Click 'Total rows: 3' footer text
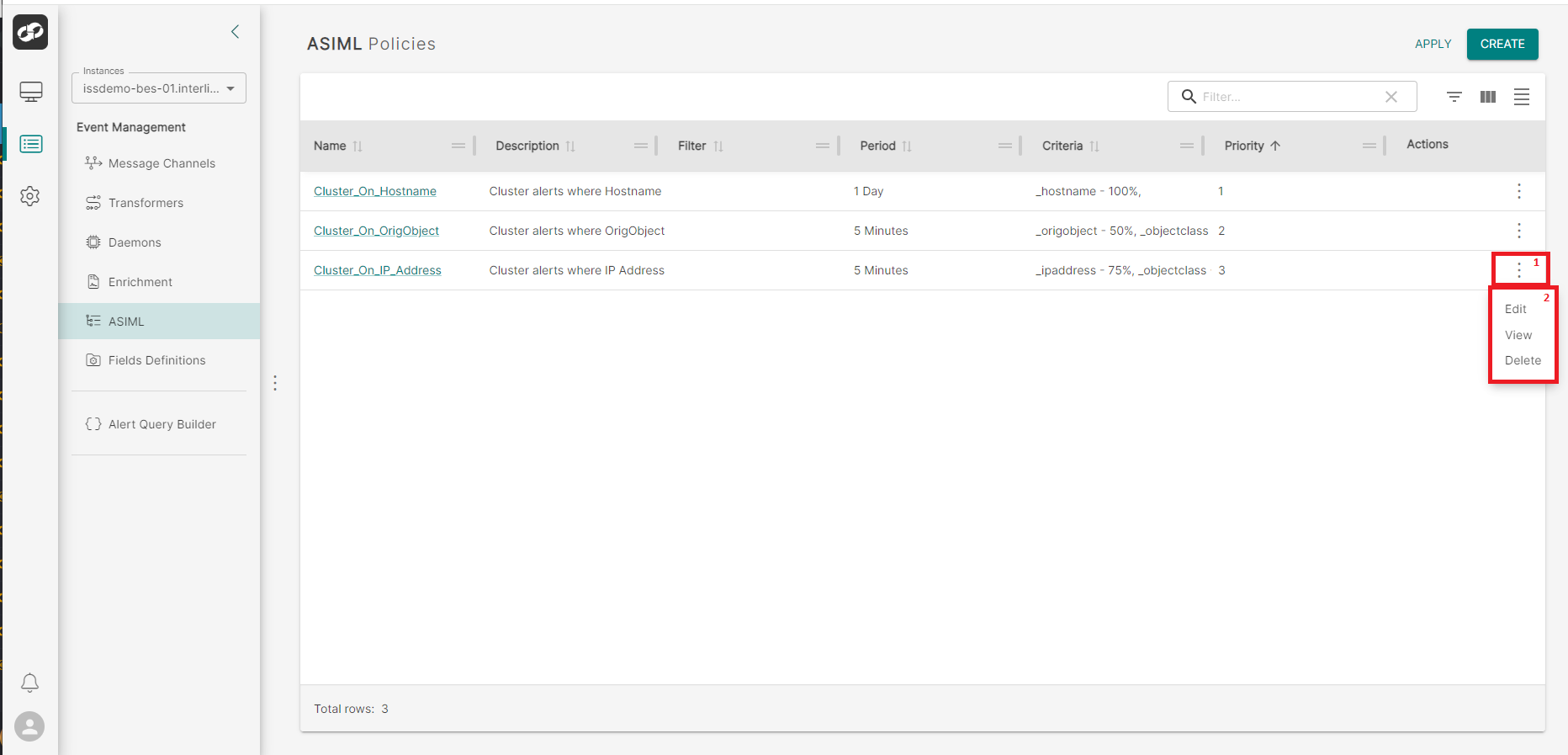Viewport: 1568px width, 755px height. (351, 709)
